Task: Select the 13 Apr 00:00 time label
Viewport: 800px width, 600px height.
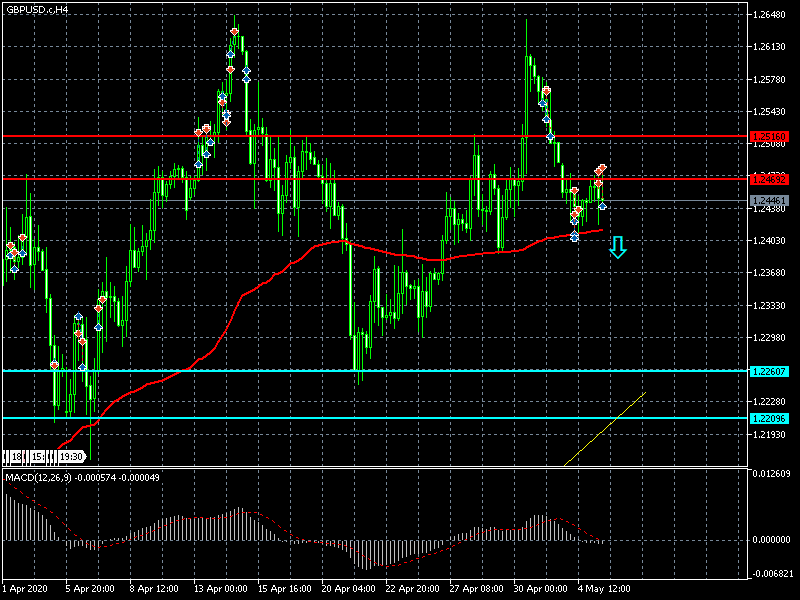Action: (221, 587)
